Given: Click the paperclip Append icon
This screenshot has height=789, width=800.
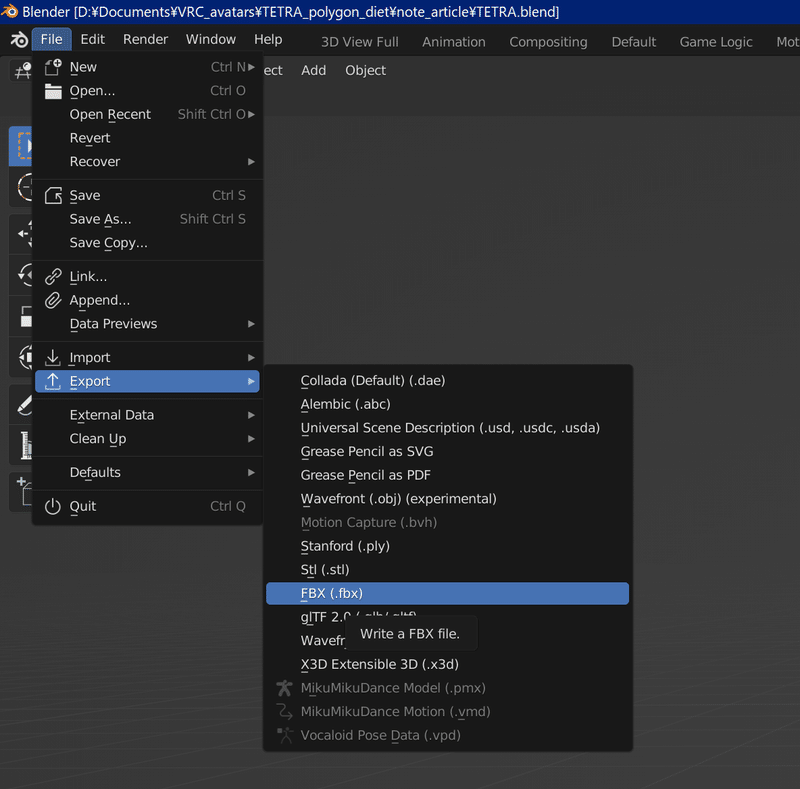Looking at the screenshot, I should 53,300.
